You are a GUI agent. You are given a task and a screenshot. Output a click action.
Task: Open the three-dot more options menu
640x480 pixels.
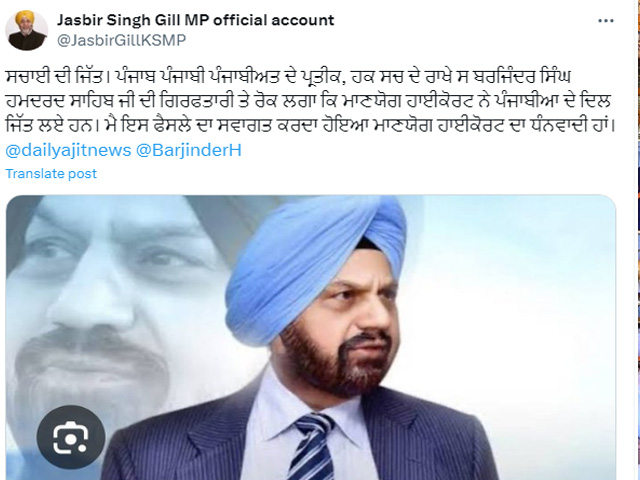tap(606, 21)
